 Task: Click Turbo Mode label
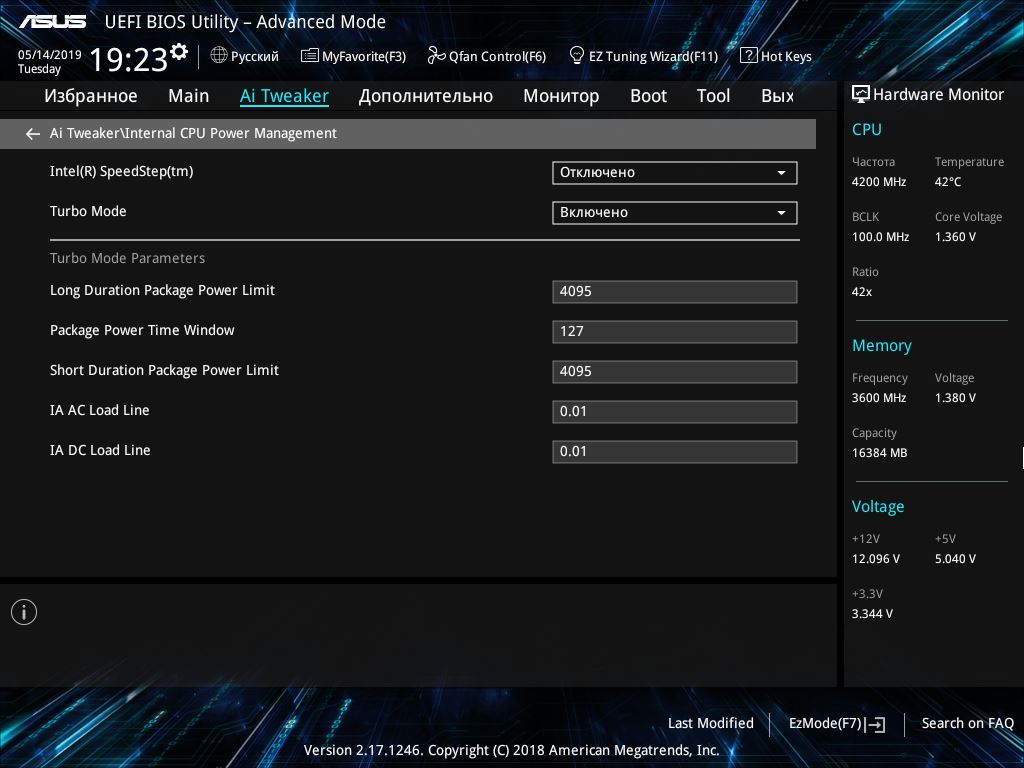pos(88,211)
